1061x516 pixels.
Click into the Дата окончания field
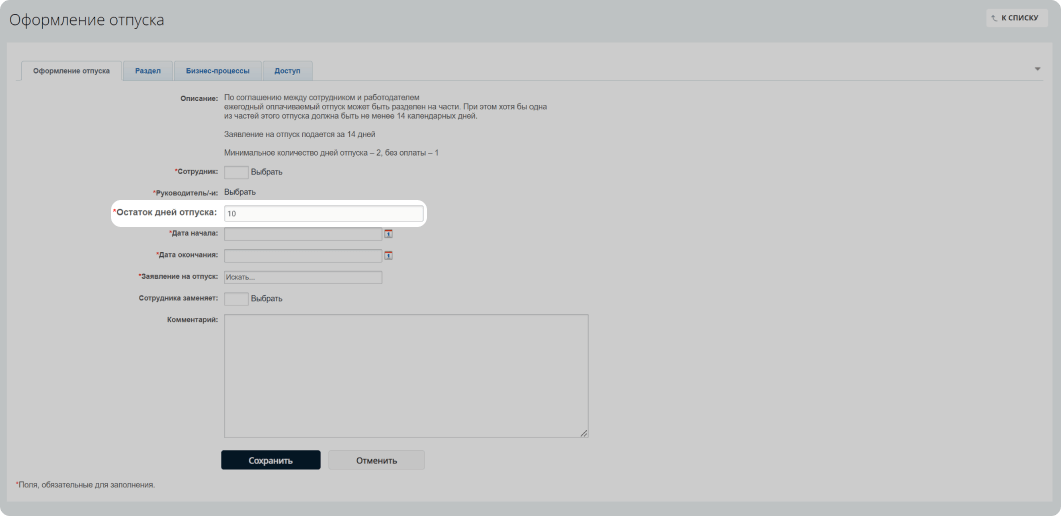click(302, 255)
